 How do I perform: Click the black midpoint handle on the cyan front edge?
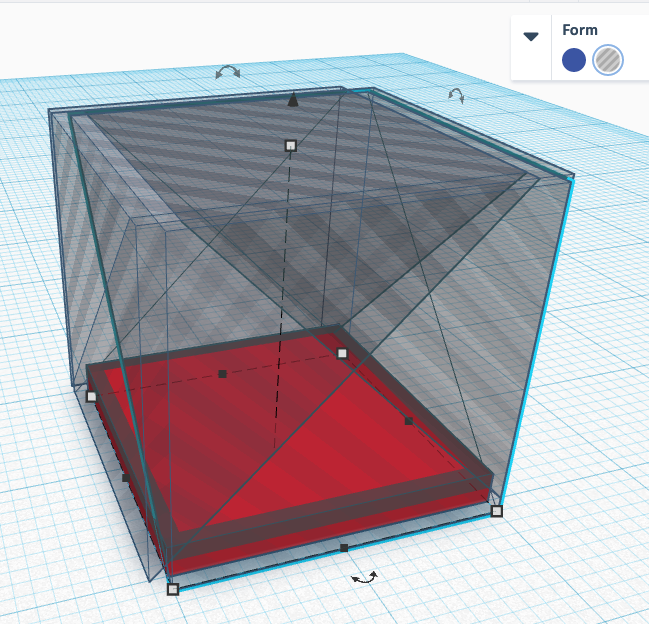click(344, 548)
